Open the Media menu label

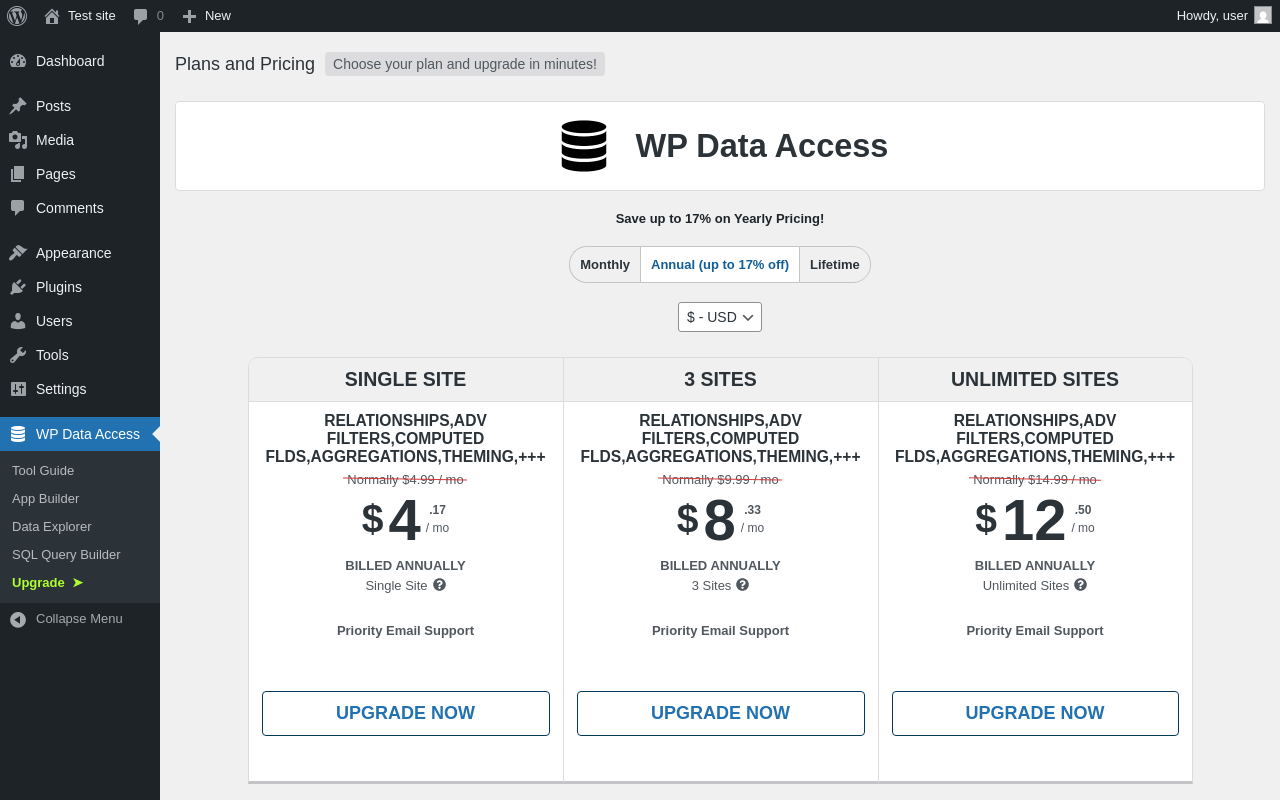point(55,140)
